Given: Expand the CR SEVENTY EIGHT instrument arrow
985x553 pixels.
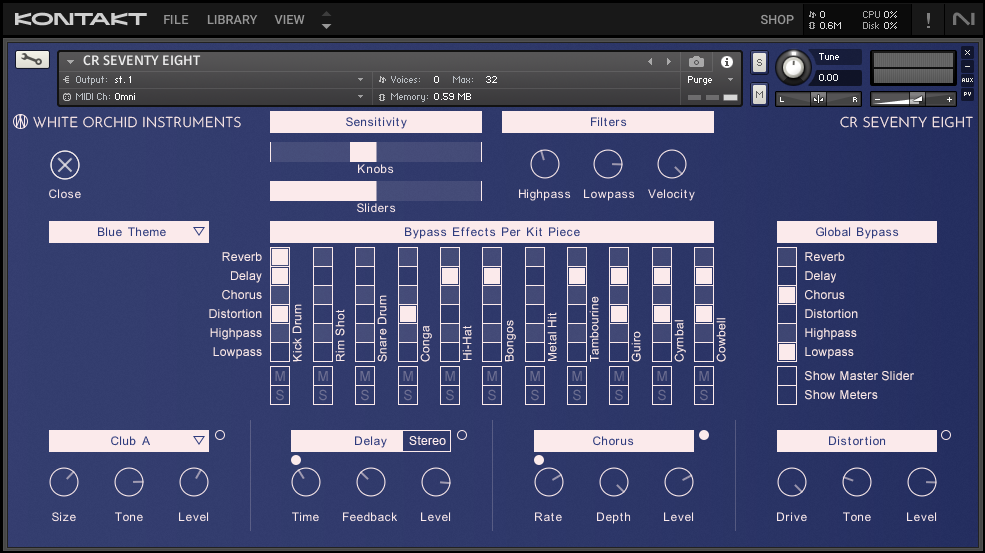Looking at the screenshot, I should pyautogui.click(x=70, y=62).
